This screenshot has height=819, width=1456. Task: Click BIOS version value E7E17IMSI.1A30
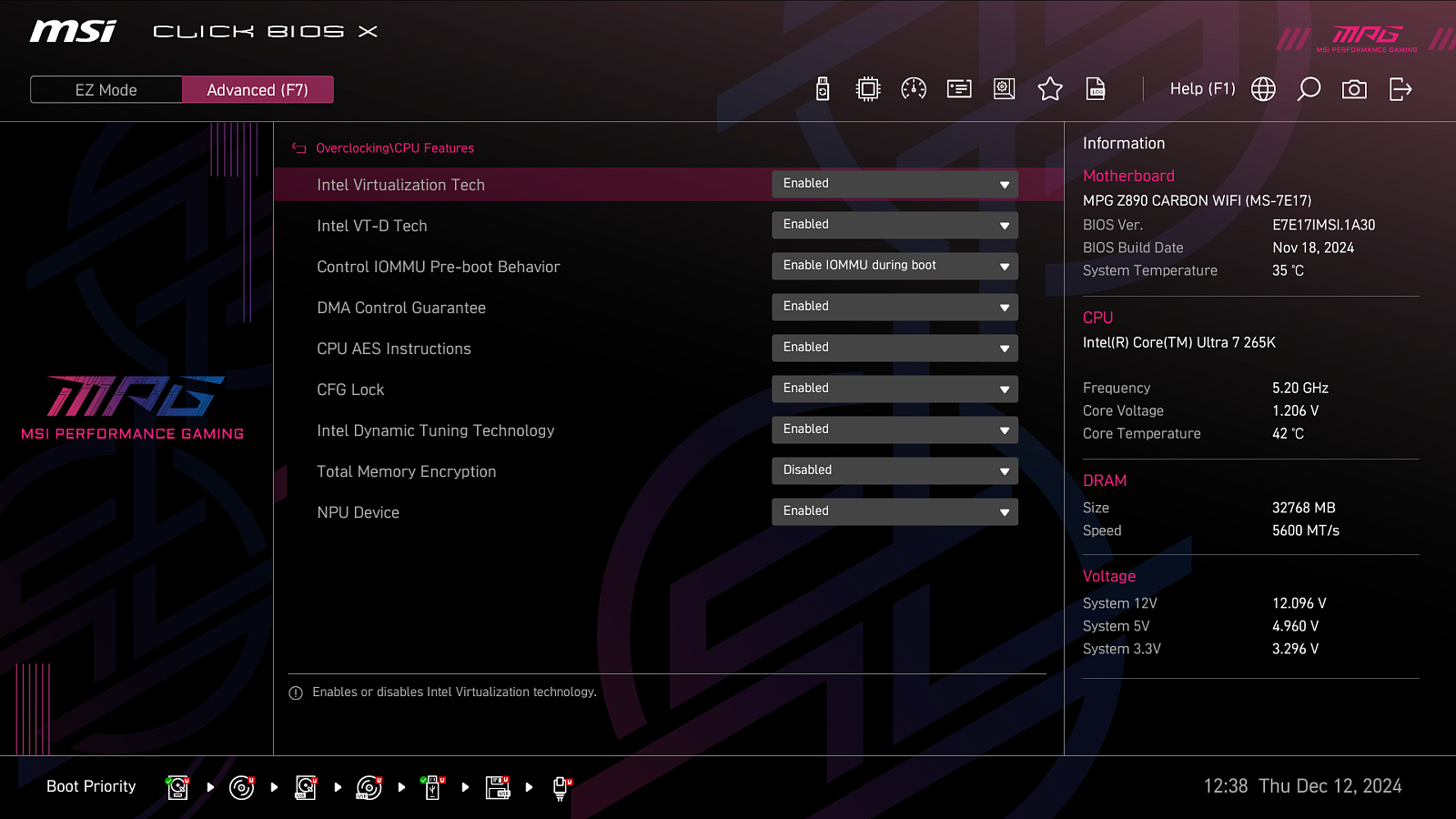click(x=1324, y=225)
